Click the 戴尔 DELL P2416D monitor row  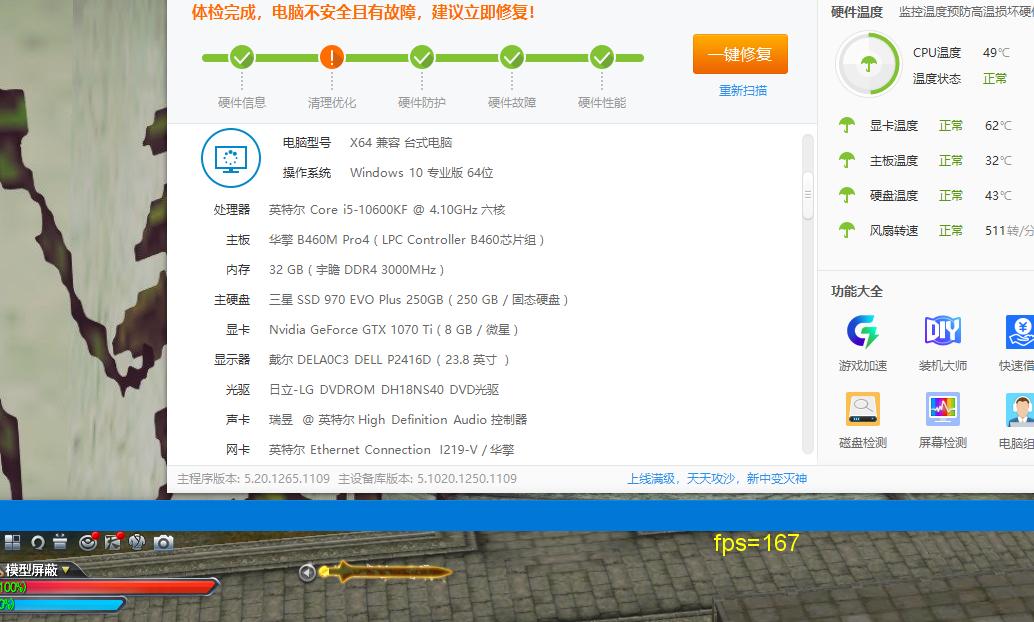pos(361,359)
